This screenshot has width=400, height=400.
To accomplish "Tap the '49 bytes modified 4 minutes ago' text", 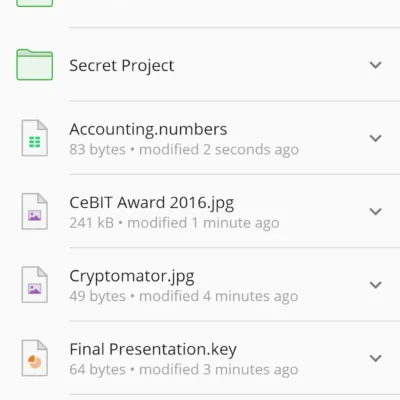I will point(184,296).
